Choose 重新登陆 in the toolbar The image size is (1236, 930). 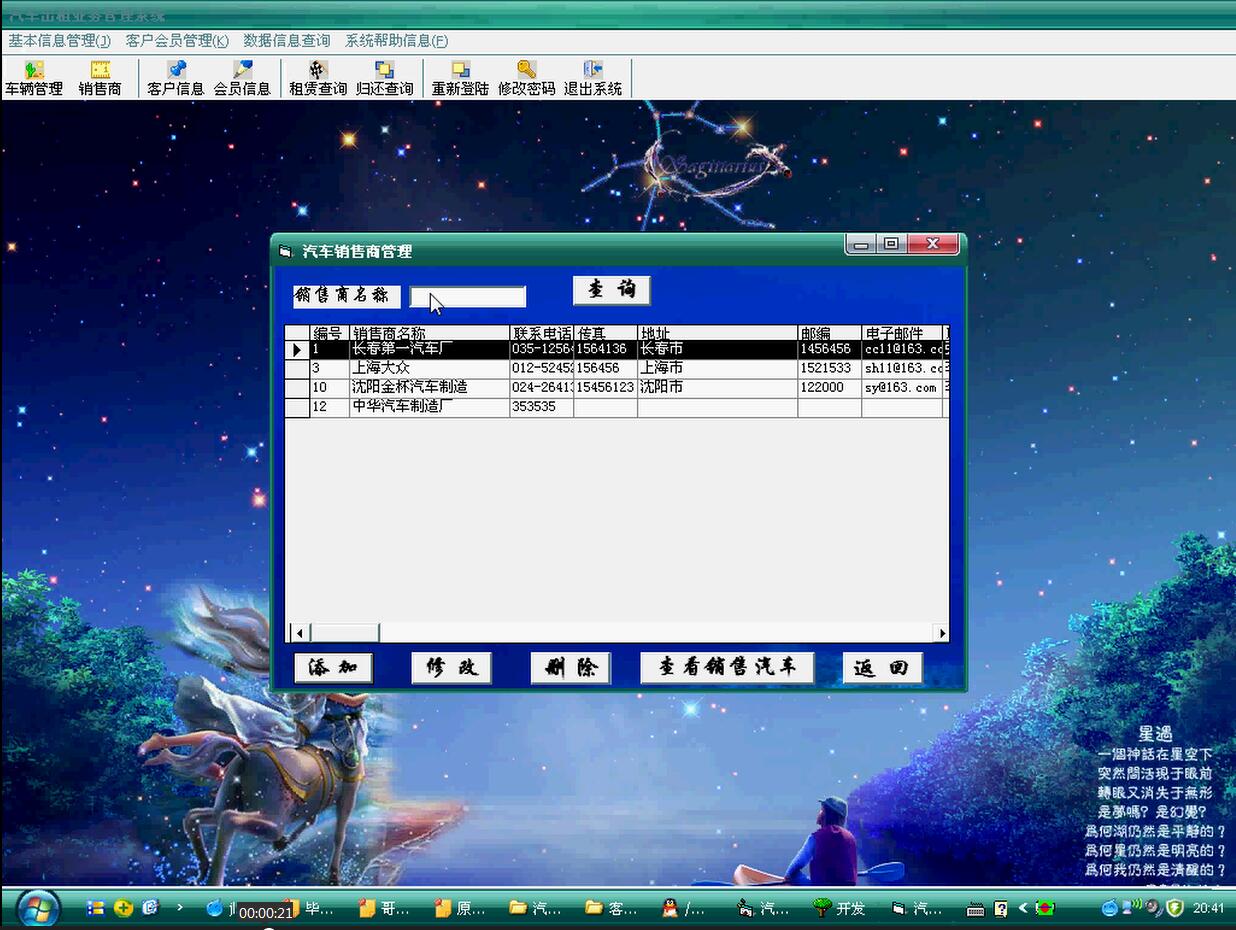click(460, 79)
